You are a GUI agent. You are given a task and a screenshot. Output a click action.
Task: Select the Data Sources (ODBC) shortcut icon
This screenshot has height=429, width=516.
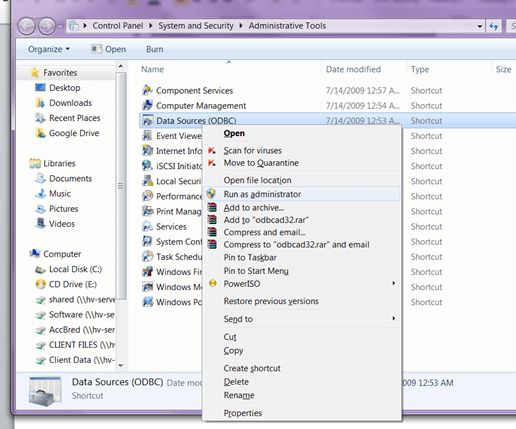(x=147, y=120)
